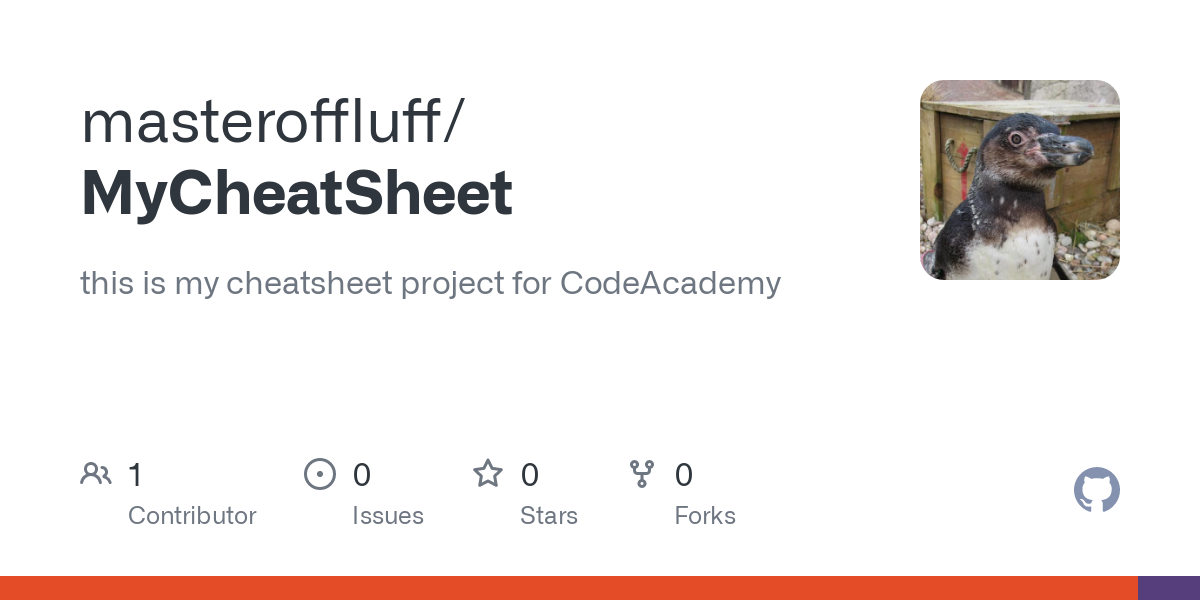Click the Contributor label
The height and width of the screenshot is (600, 1200).
[192, 516]
